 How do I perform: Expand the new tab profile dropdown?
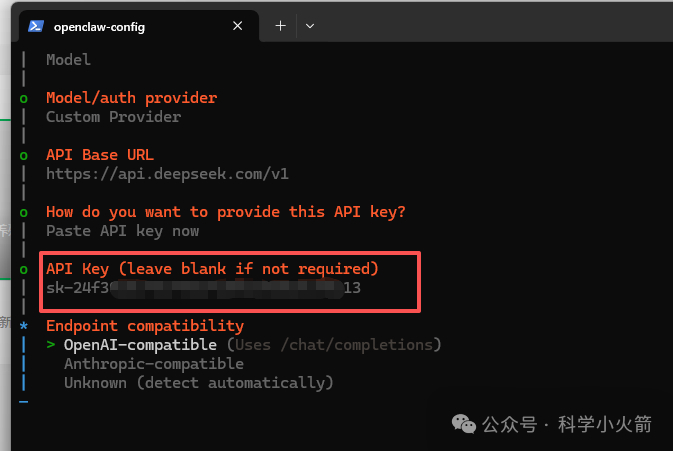(310, 26)
